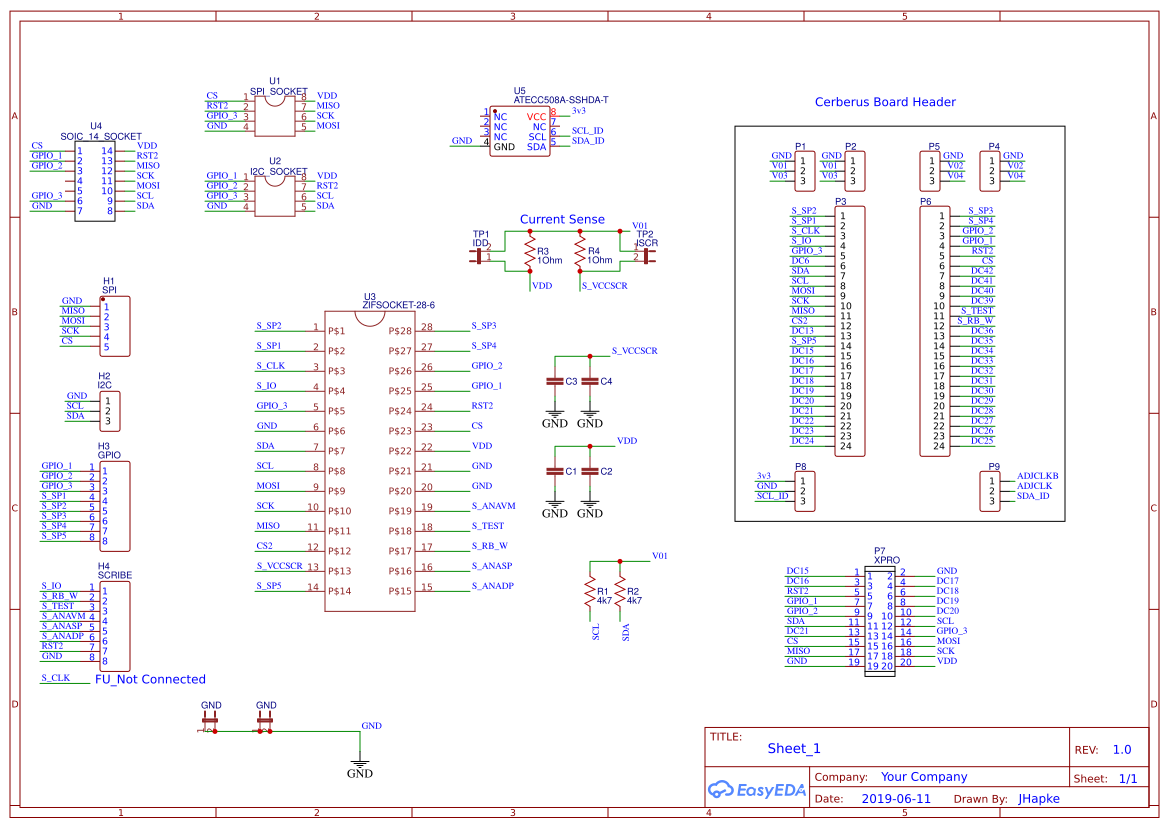Click the 'ATECC508A-SSHDA-T' part name
The width and height of the screenshot is (1169, 828).
point(561,100)
